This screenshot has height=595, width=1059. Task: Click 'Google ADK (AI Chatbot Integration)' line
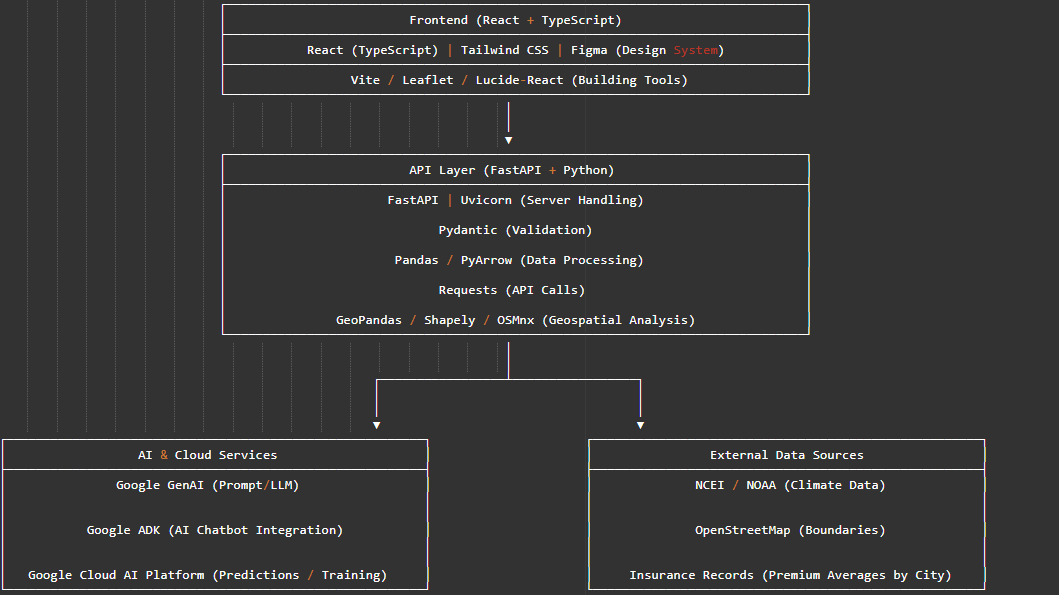tap(215, 530)
